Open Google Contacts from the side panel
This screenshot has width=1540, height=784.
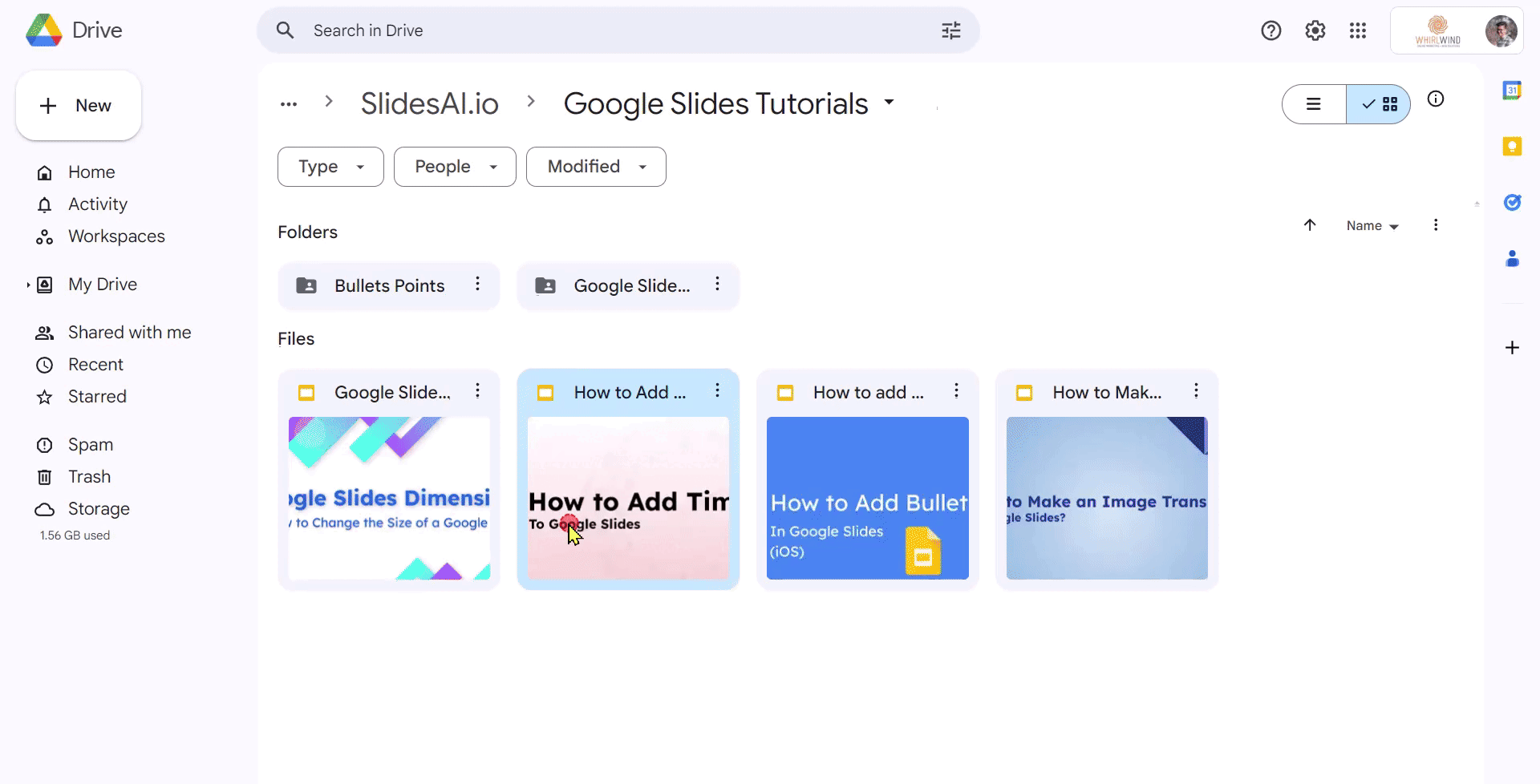click(x=1514, y=258)
